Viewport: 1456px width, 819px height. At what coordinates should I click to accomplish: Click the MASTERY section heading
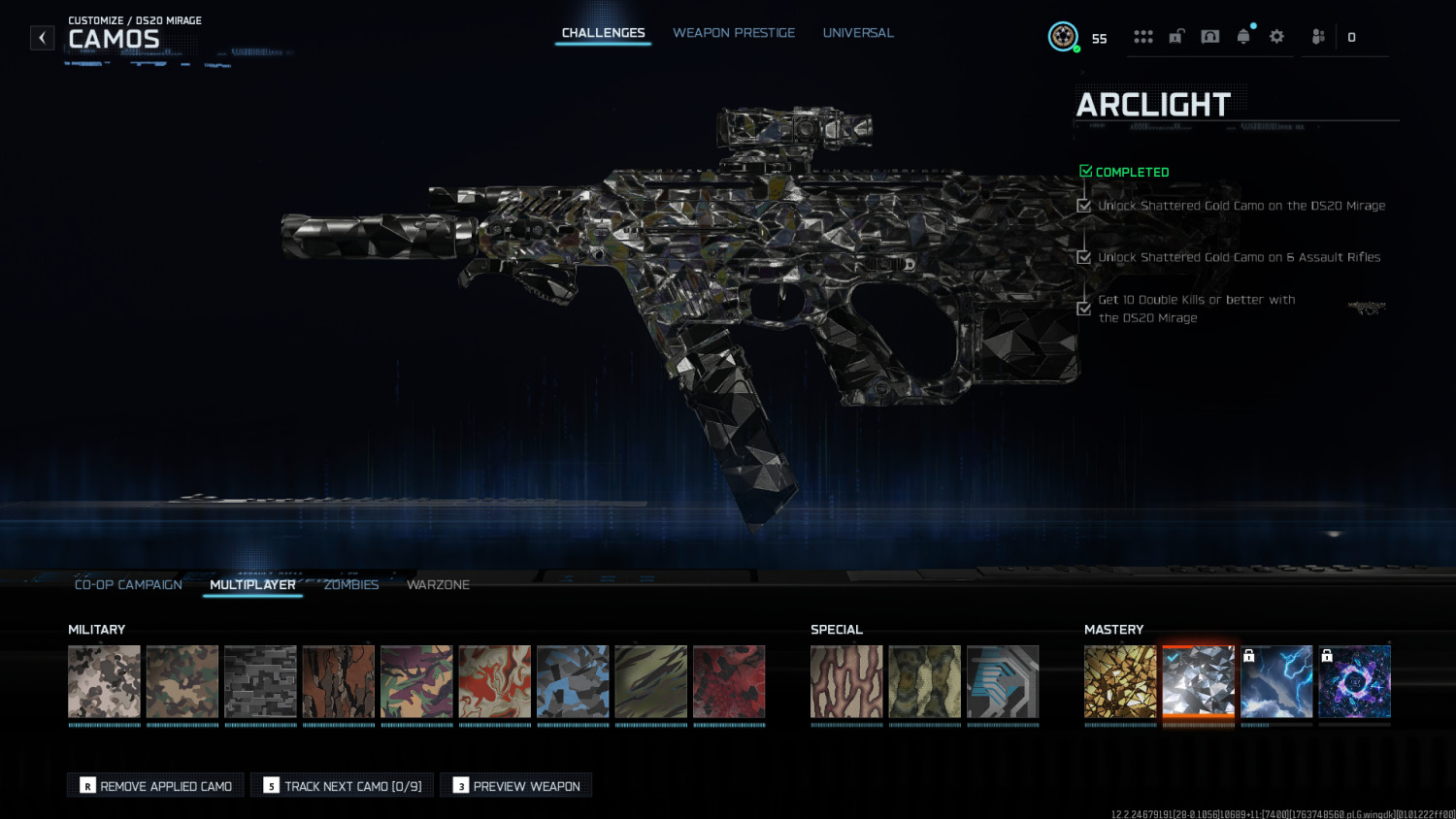tap(1113, 630)
